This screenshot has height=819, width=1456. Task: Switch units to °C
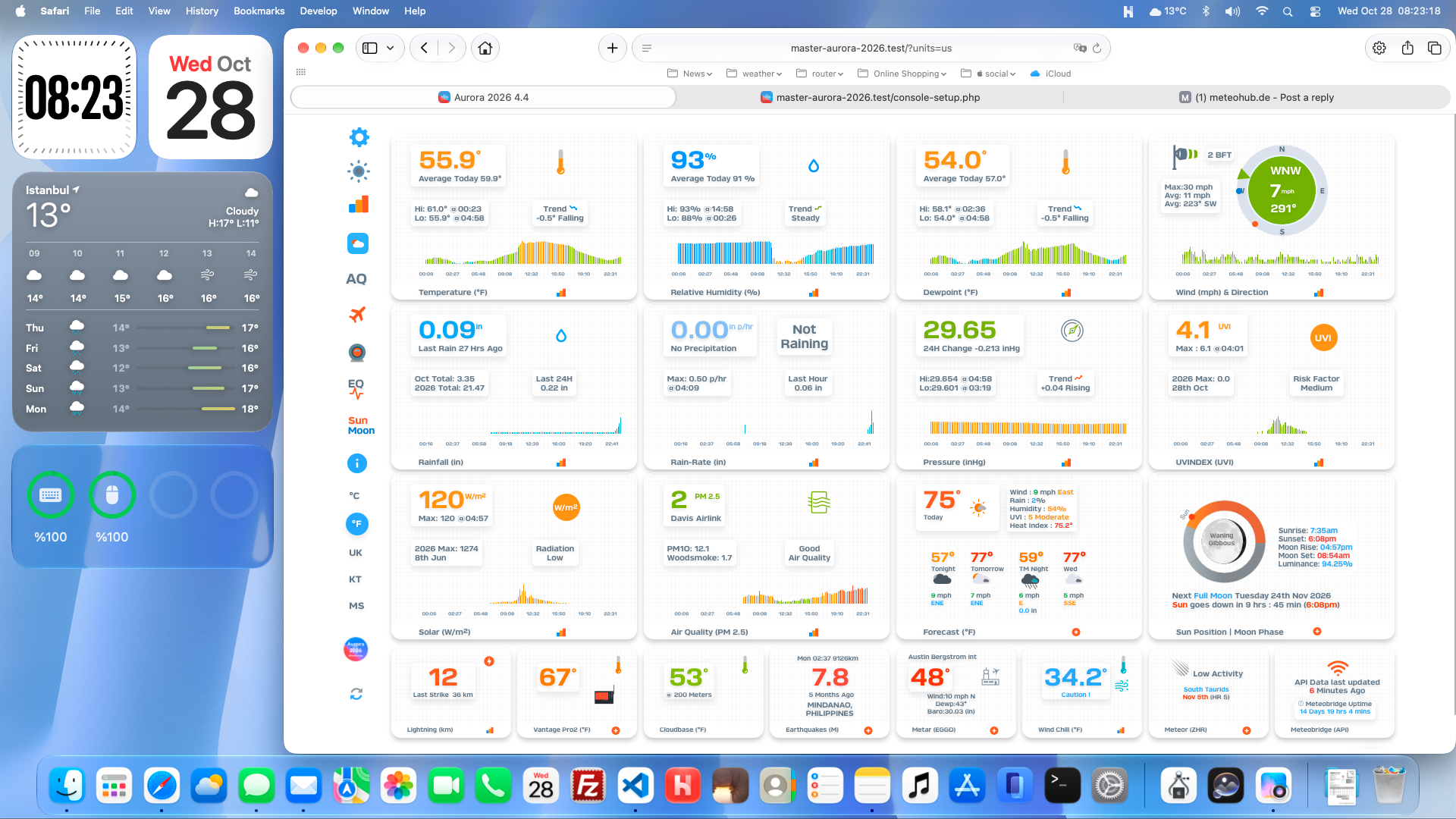click(355, 496)
